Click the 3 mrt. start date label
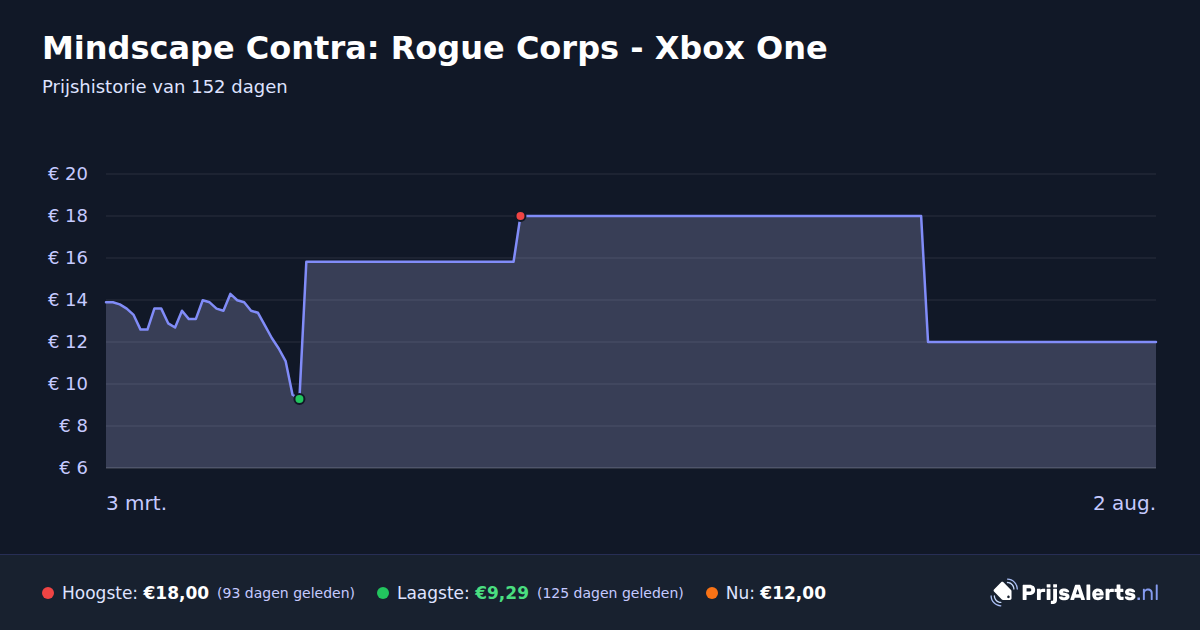The height and width of the screenshot is (630, 1200). (x=137, y=503)
